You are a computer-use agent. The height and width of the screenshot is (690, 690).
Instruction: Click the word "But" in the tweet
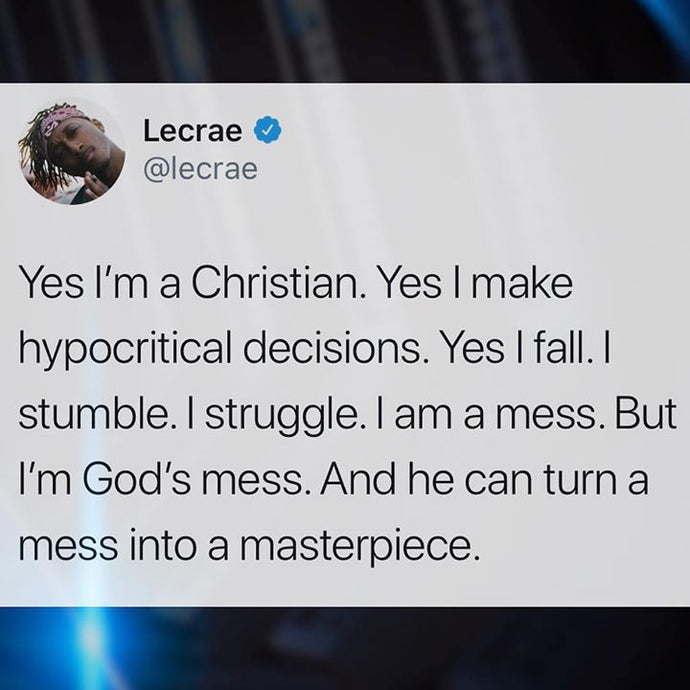click(646, 414)
